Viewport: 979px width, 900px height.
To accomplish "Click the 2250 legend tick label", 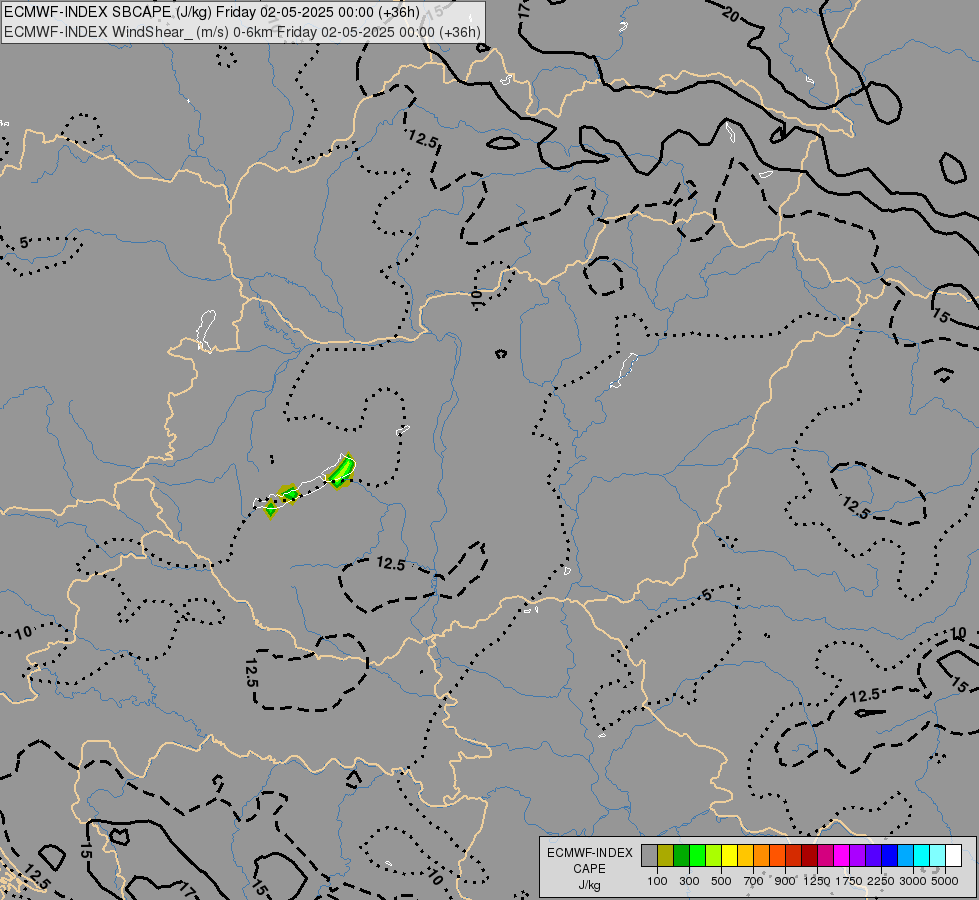I will pyautogui.click(x=882, y=881).
